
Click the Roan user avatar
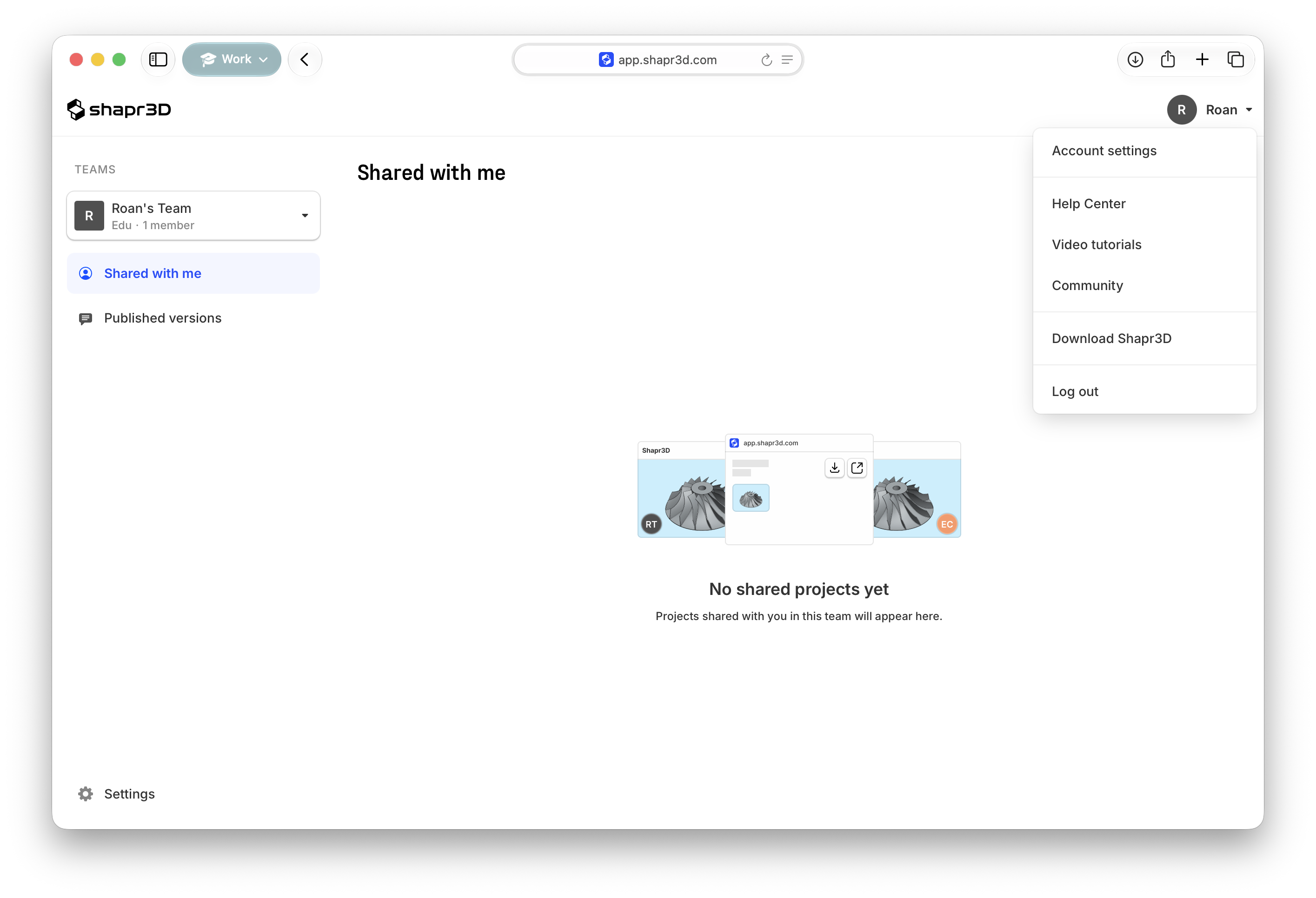(1181, 110)
